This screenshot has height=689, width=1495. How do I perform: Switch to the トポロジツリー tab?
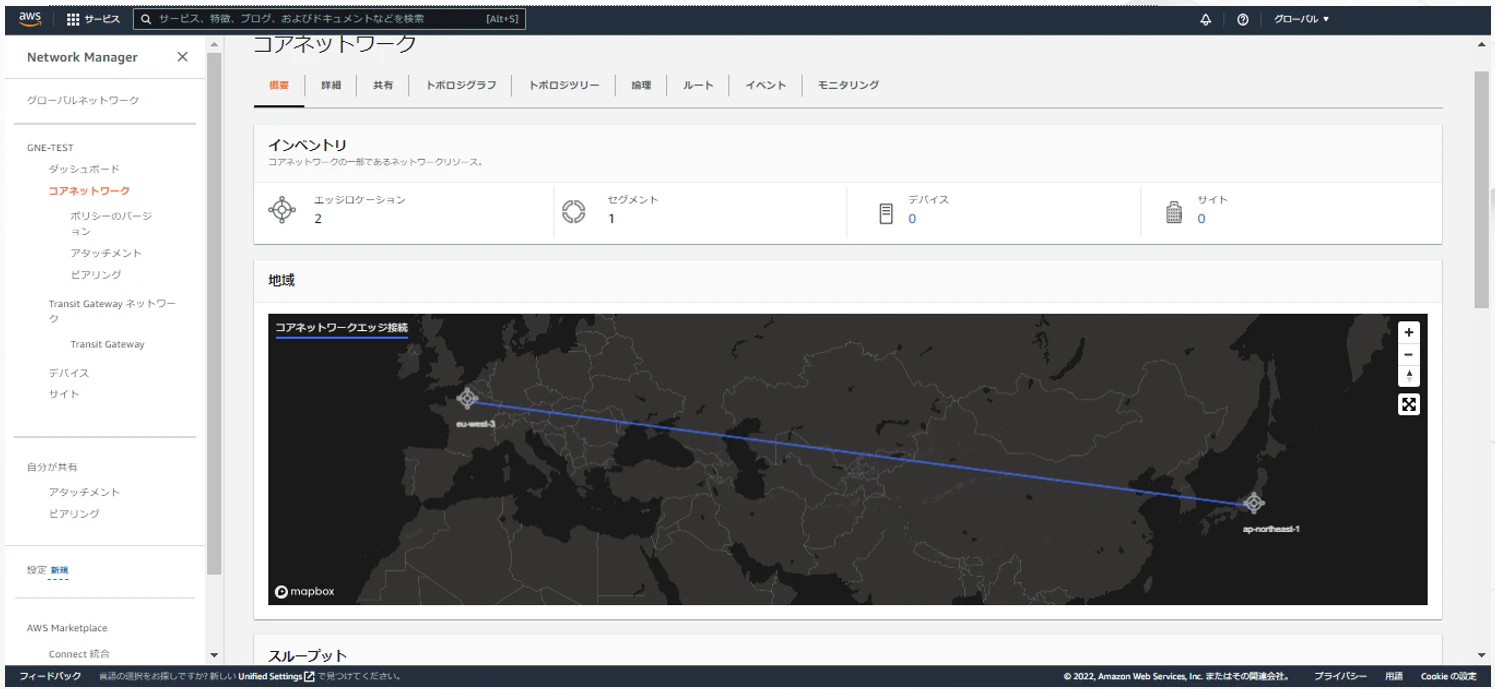(x=564, y=85)
